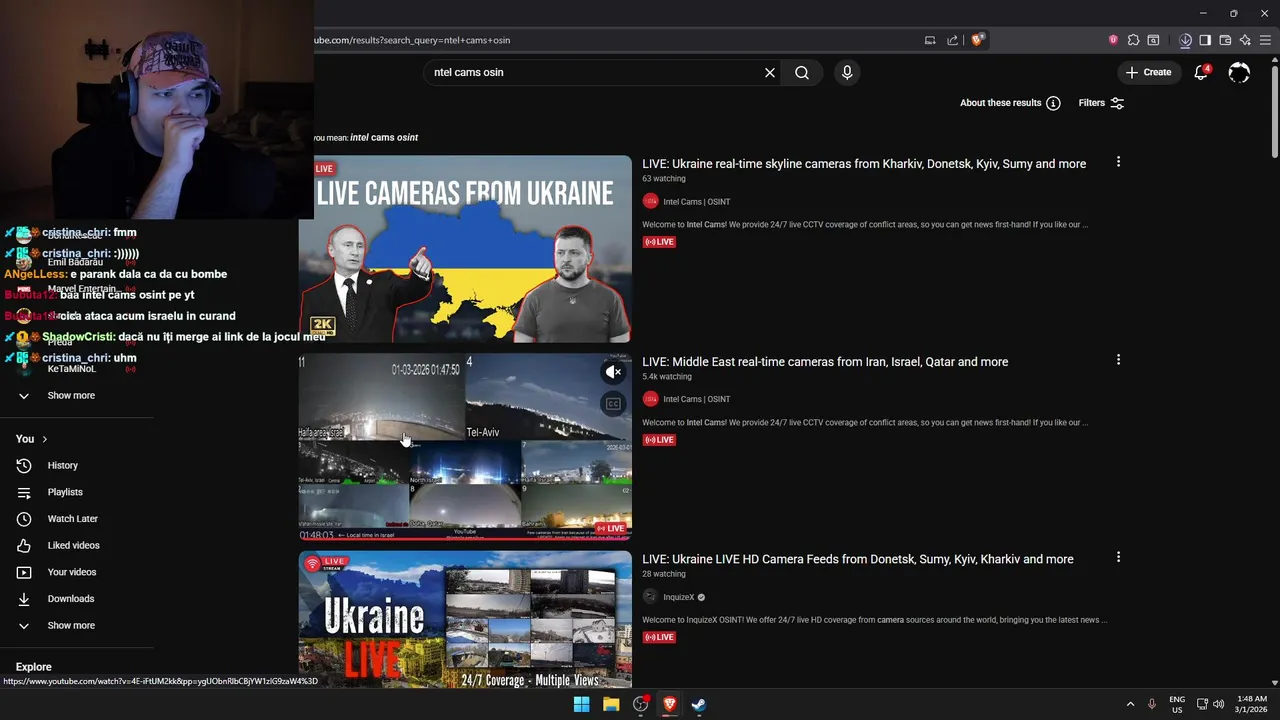This screenshot has height=720, width=1280.
Task: Open the YouTube account avatar menu
Action: (1239, 72)
